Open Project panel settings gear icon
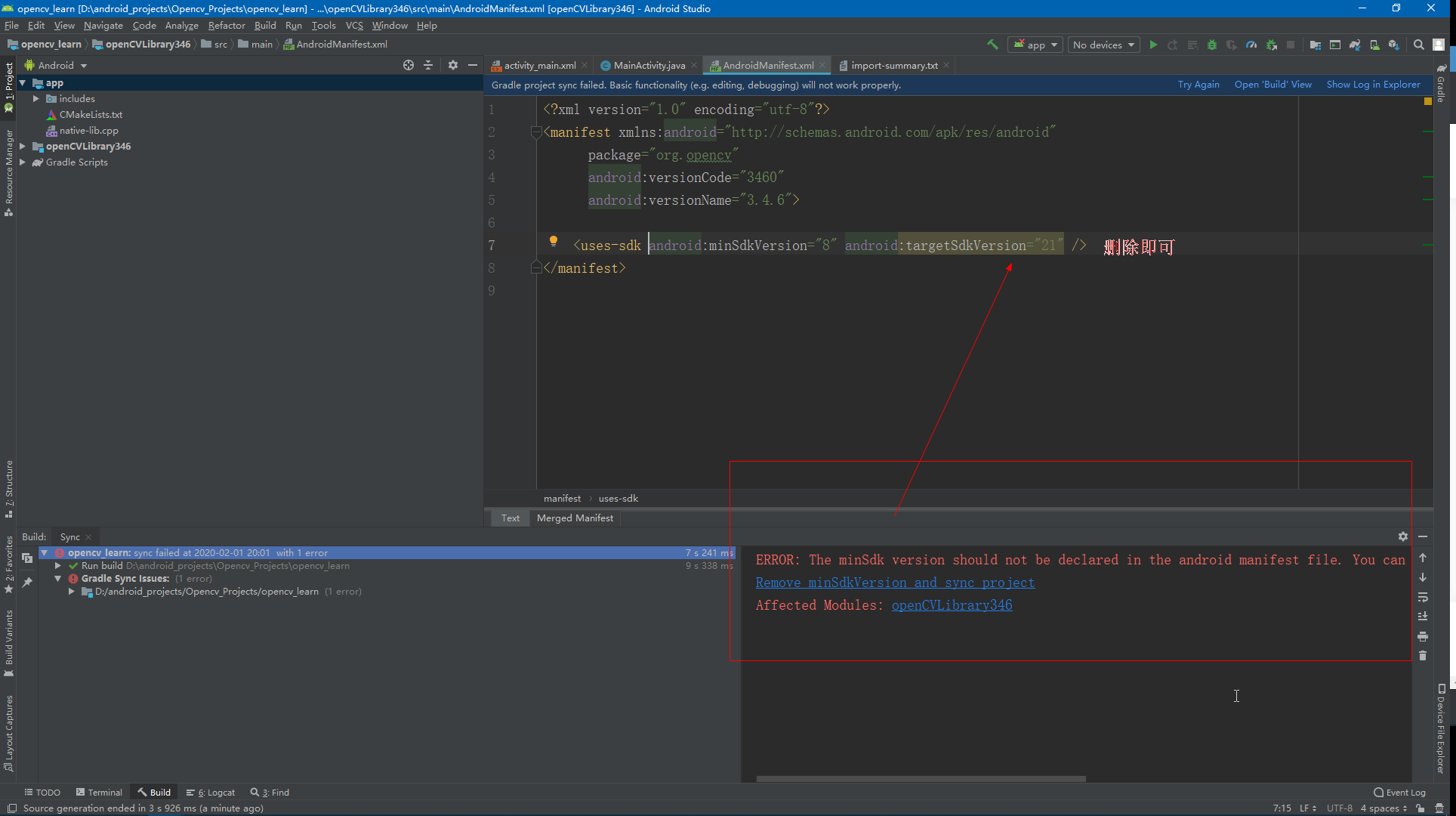Viewport: 1456px width, 816px height. pyautogui.click(x=452, y=65)
